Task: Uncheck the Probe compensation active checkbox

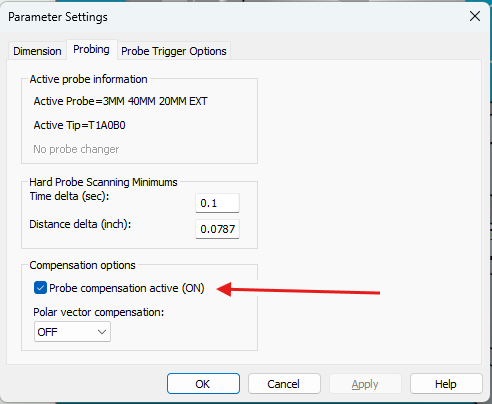Action: pyautogui.click(x=40, y=288)
